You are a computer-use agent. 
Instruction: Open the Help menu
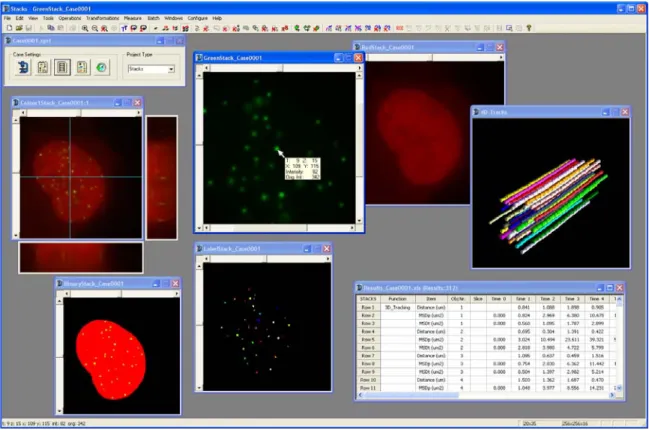coord(217,18)
